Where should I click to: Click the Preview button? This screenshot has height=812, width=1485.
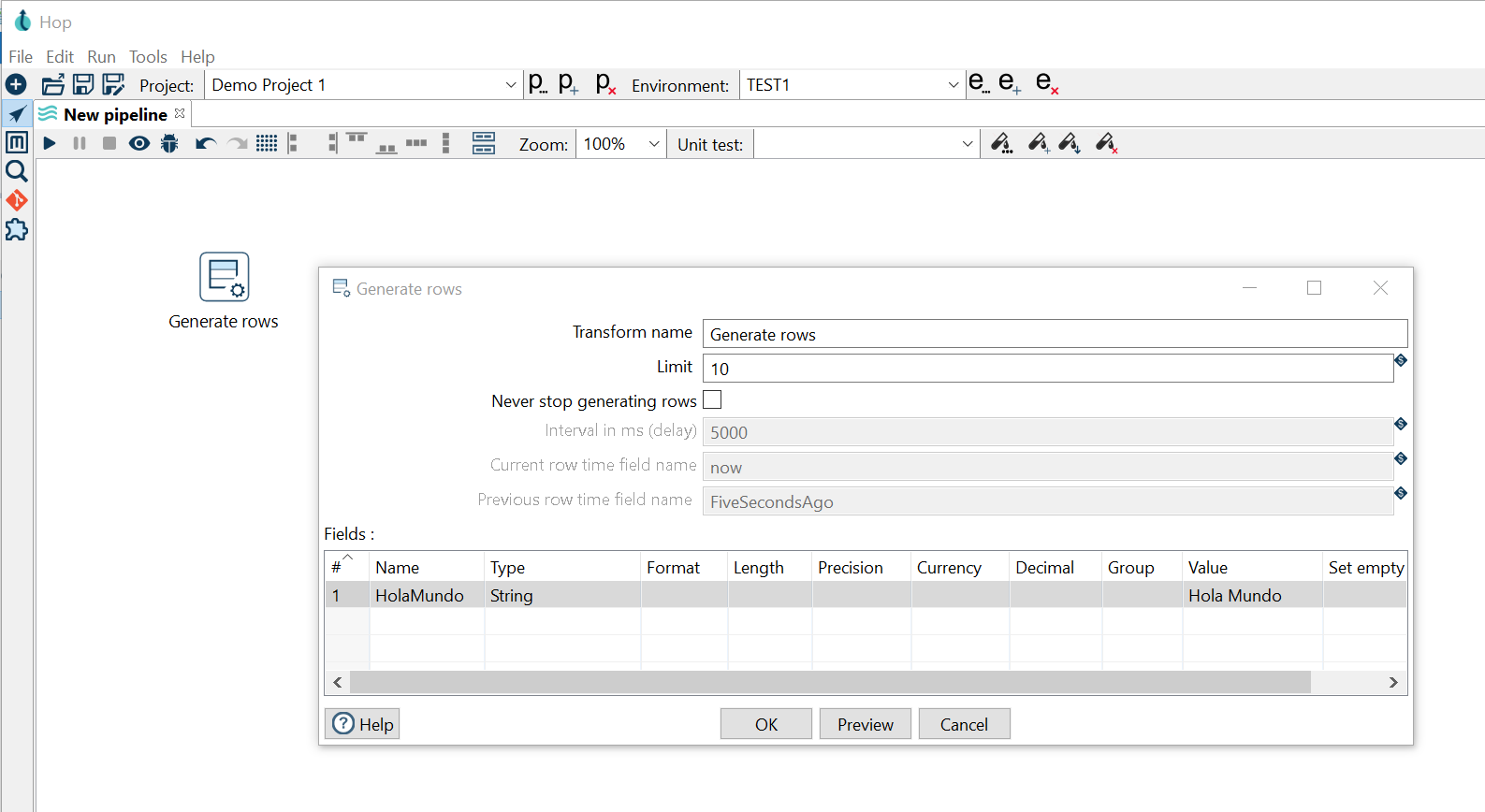pyautogui.click(x=865, y=724)
